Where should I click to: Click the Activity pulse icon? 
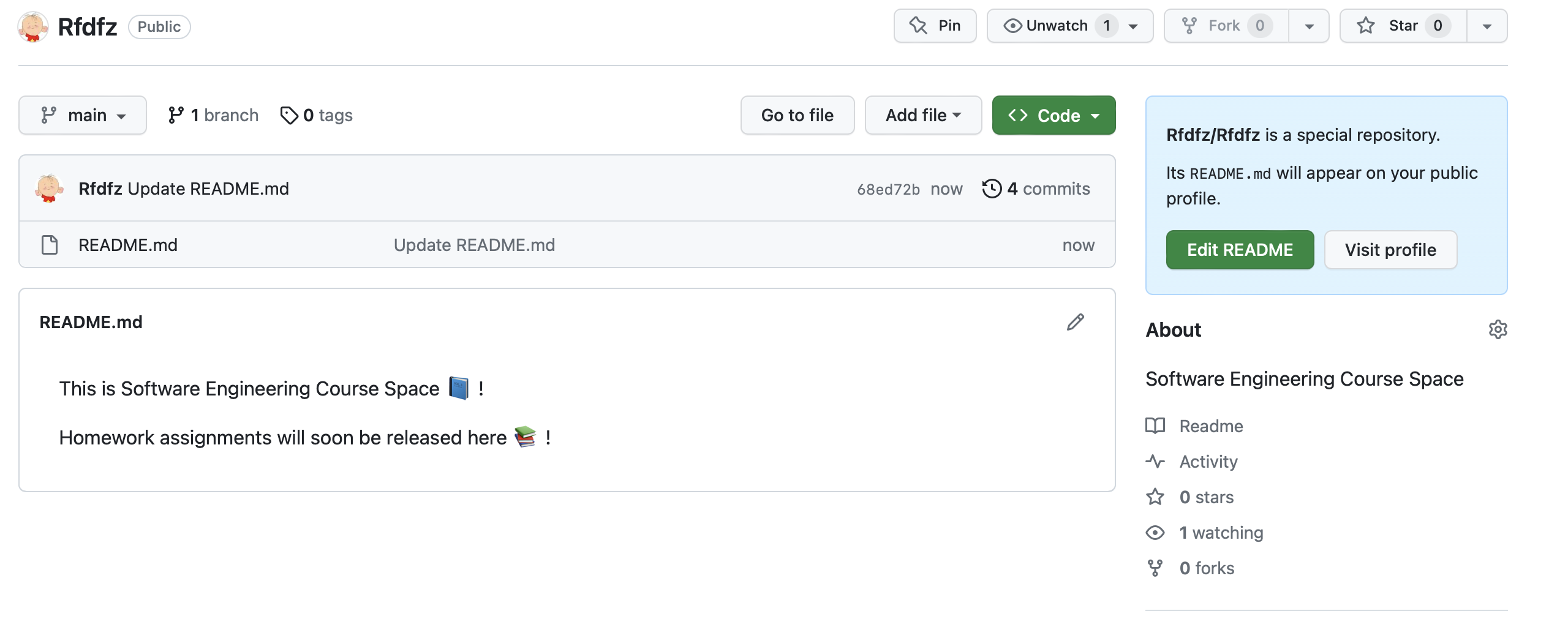(x=1155, y=462)
